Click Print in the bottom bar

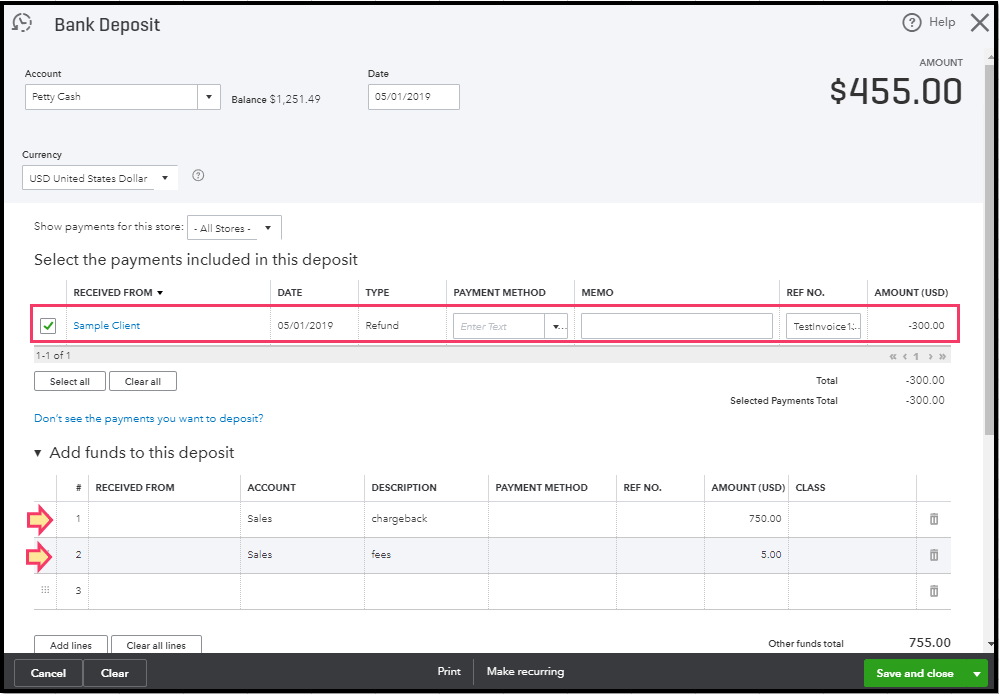(x=449, y=672)
